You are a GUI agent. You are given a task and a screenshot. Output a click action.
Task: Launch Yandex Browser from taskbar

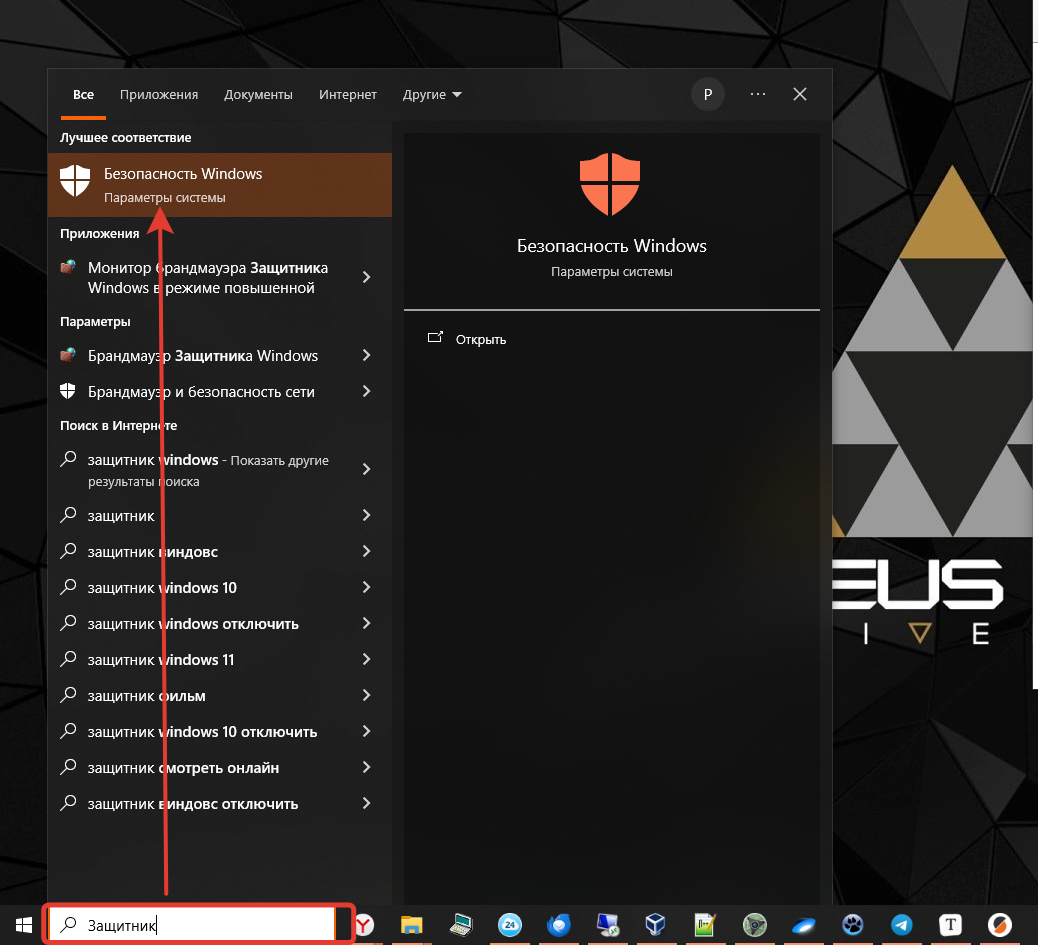click(366, 925)
